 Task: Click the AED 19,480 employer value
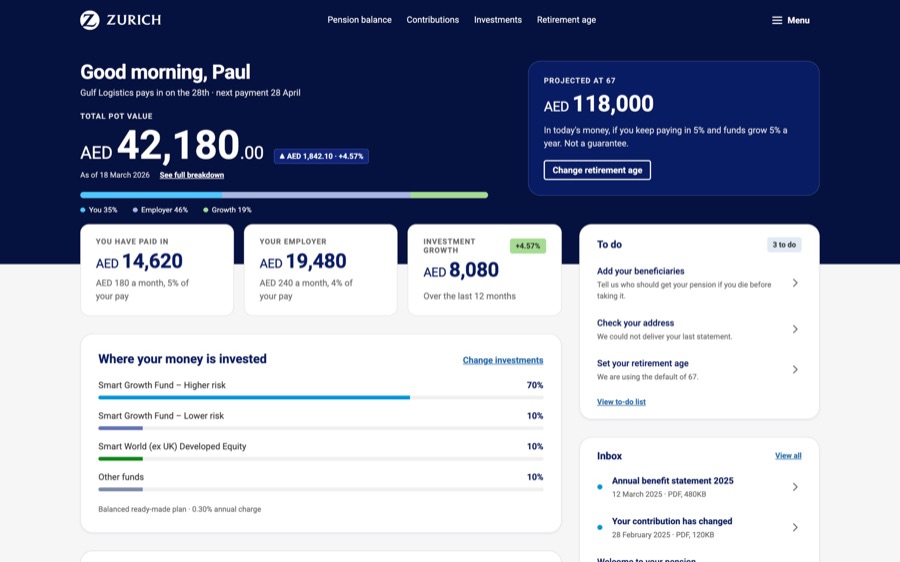(x=302, y=261)
